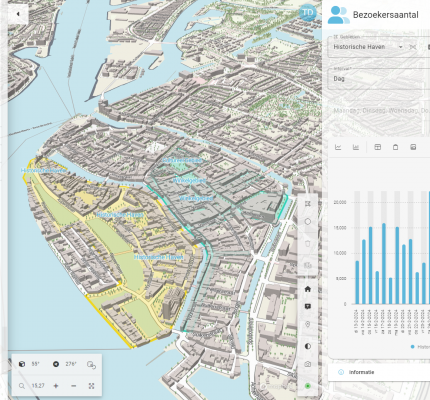Click the circle draw tool icon
This screenshot has width=430, height=400.
tap(308, 221)
